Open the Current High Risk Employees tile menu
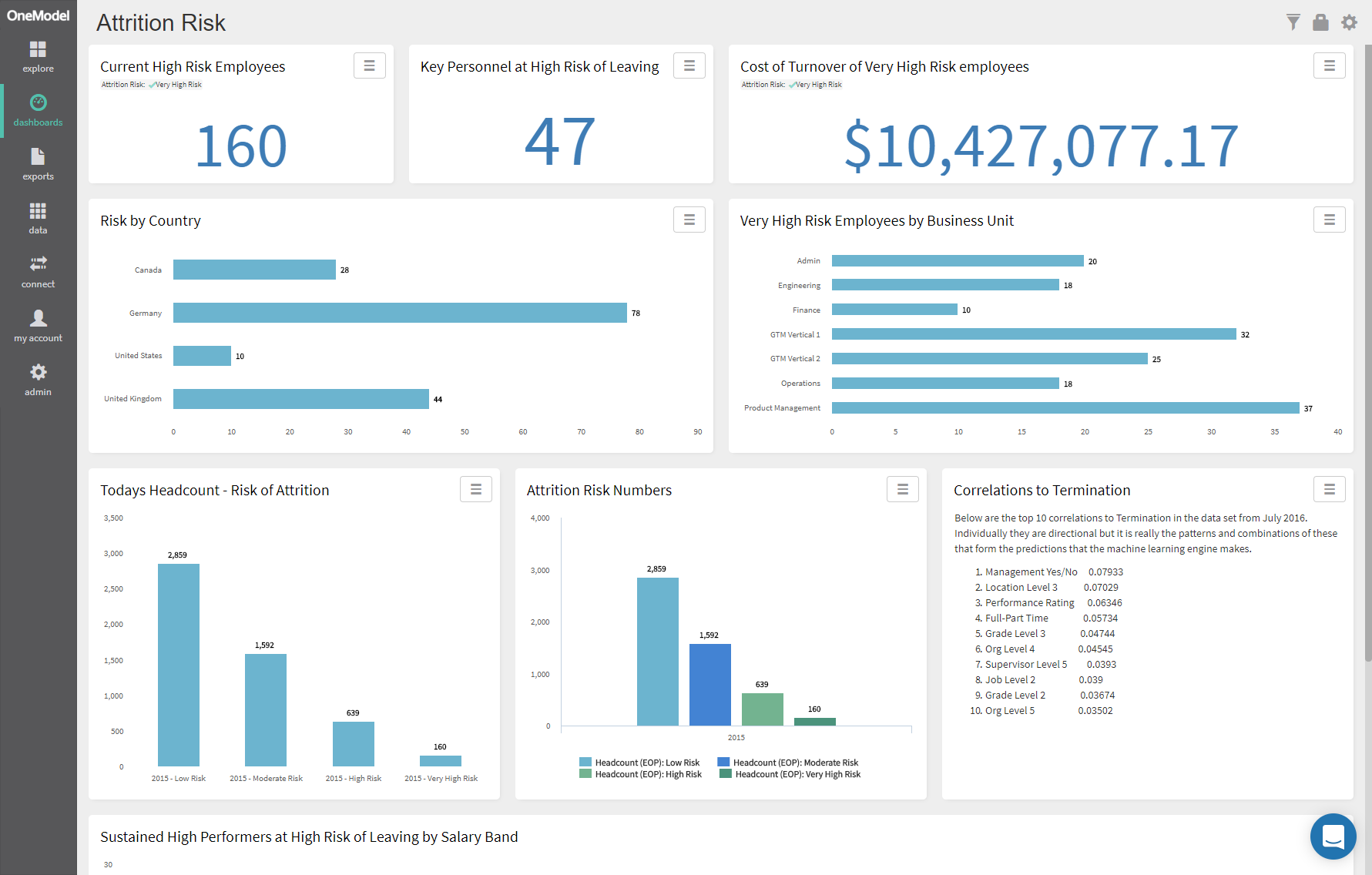This screenshot has width=1372, height=875. point(370,65)
